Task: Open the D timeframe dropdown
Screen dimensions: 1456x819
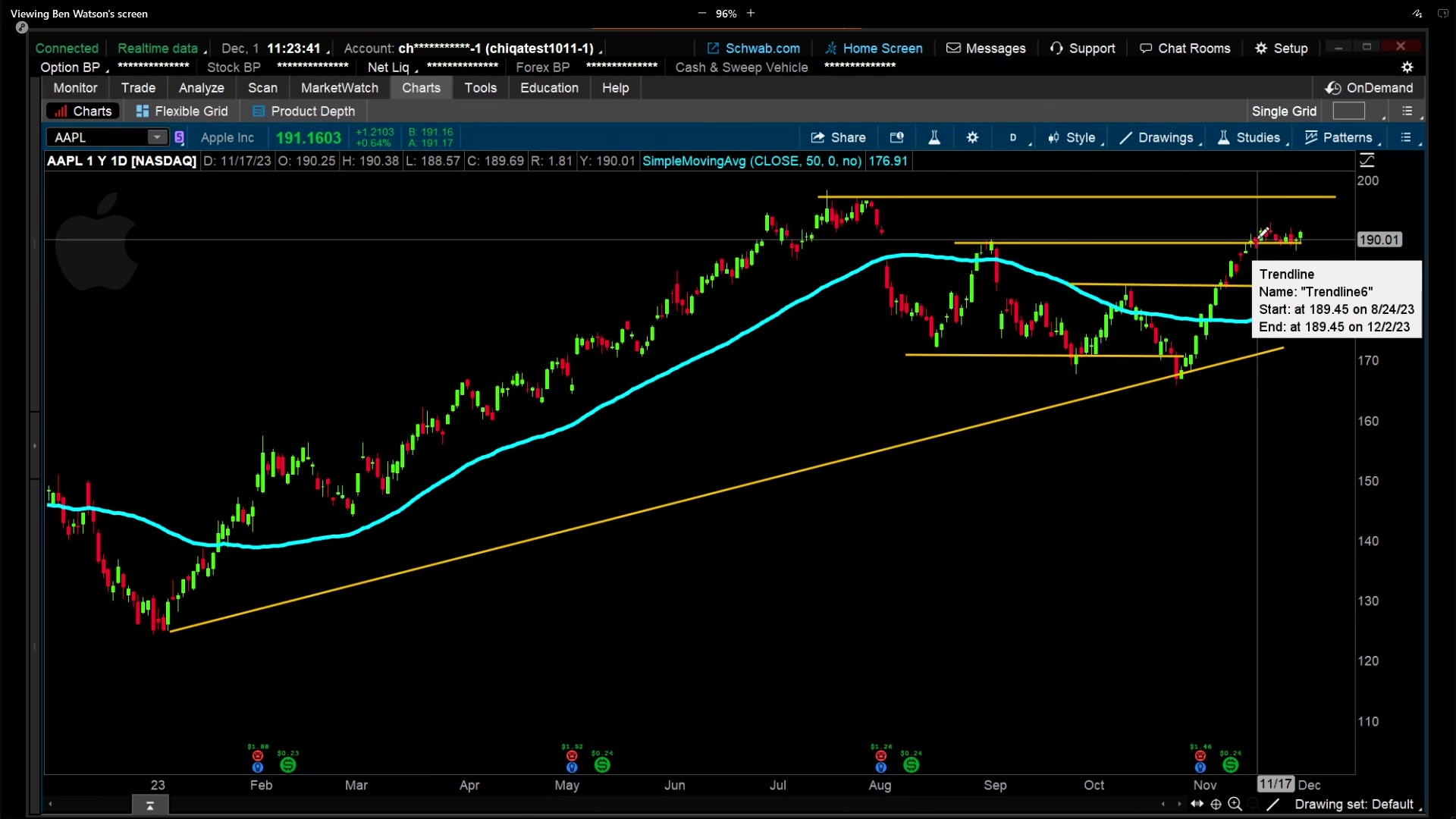Action: click(1014, 137)
